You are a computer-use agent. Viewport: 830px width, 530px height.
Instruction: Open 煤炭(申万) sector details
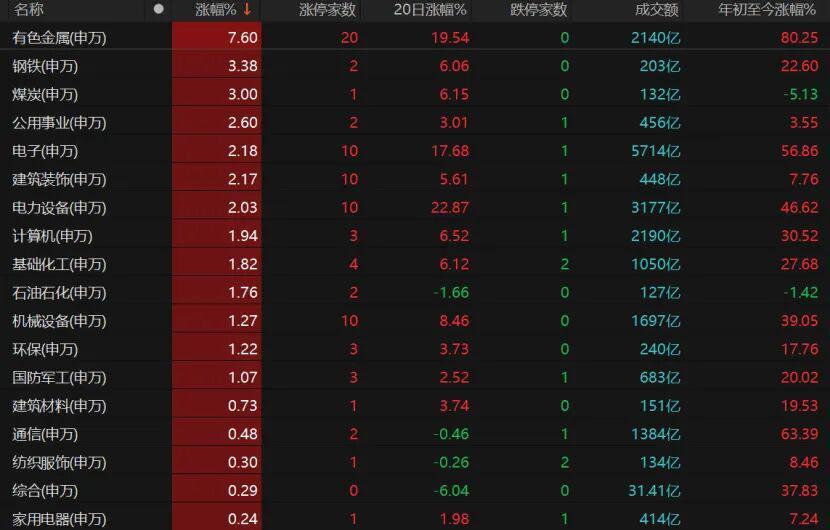[45, 95]
